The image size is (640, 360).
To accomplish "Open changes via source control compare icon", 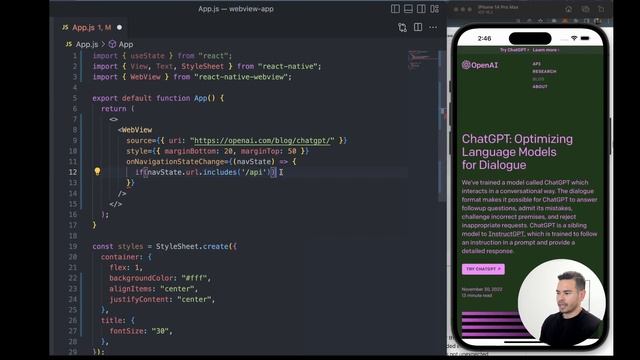I will coord(402,27).
